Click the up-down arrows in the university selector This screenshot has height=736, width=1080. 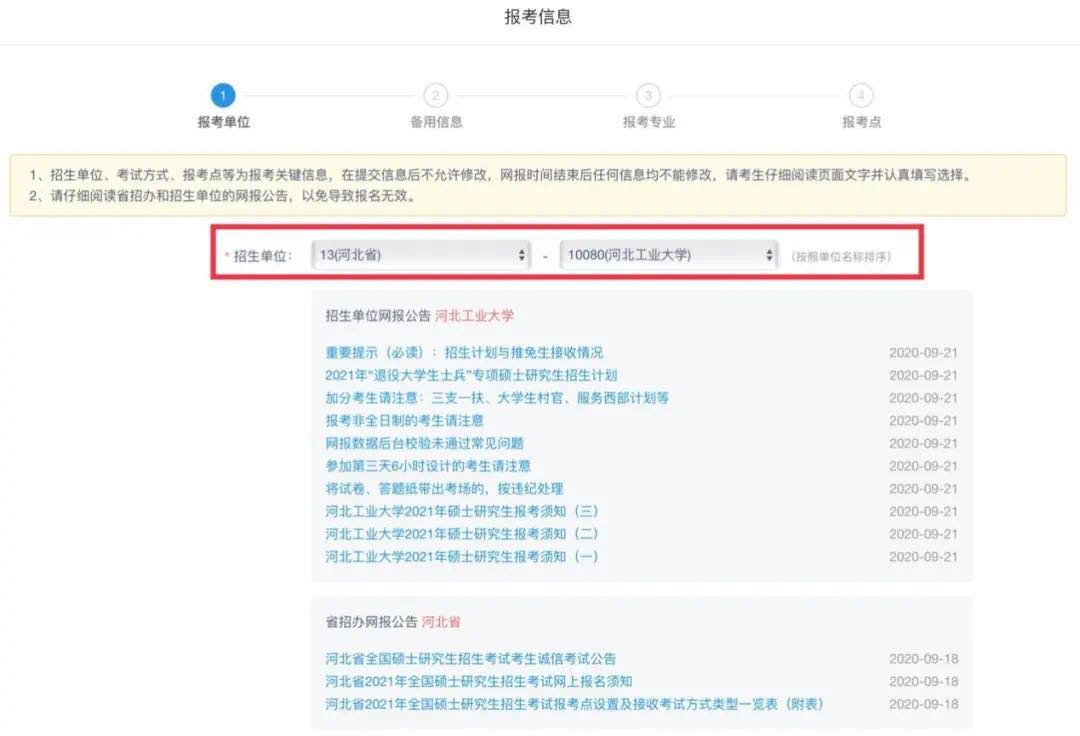(768, 255)
